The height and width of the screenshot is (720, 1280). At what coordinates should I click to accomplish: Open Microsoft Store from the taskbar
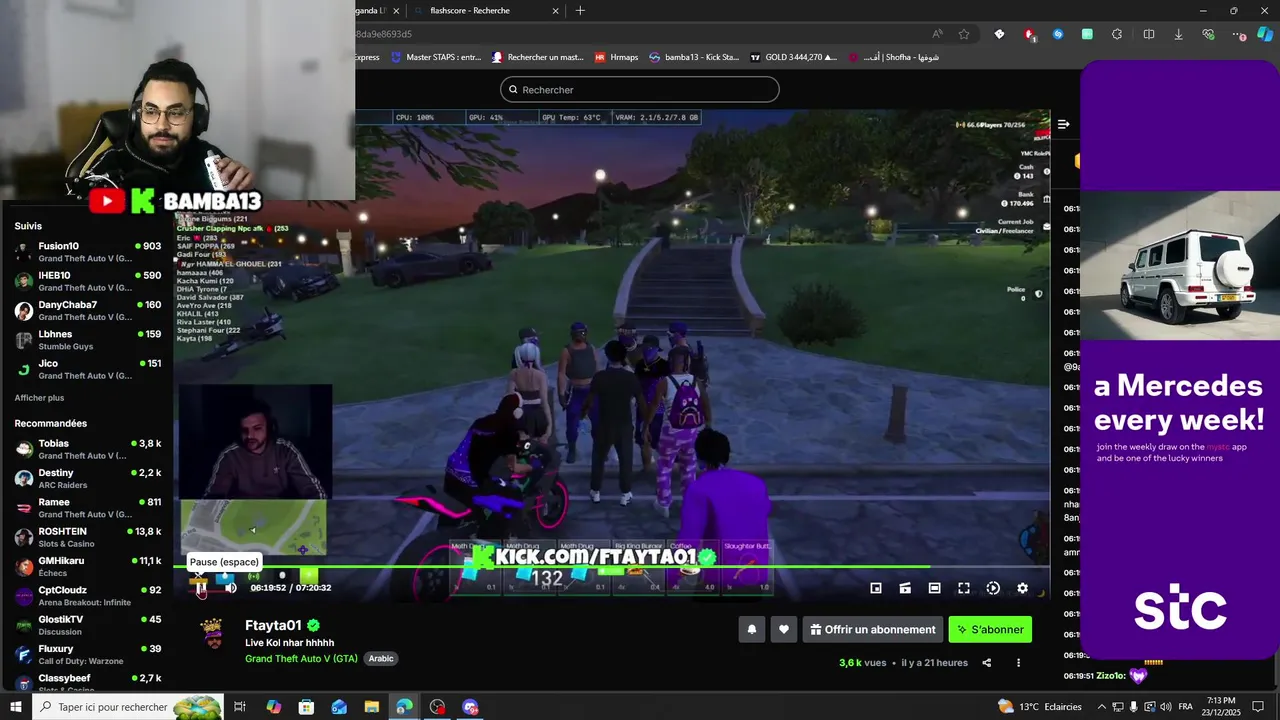pos(306,707)
